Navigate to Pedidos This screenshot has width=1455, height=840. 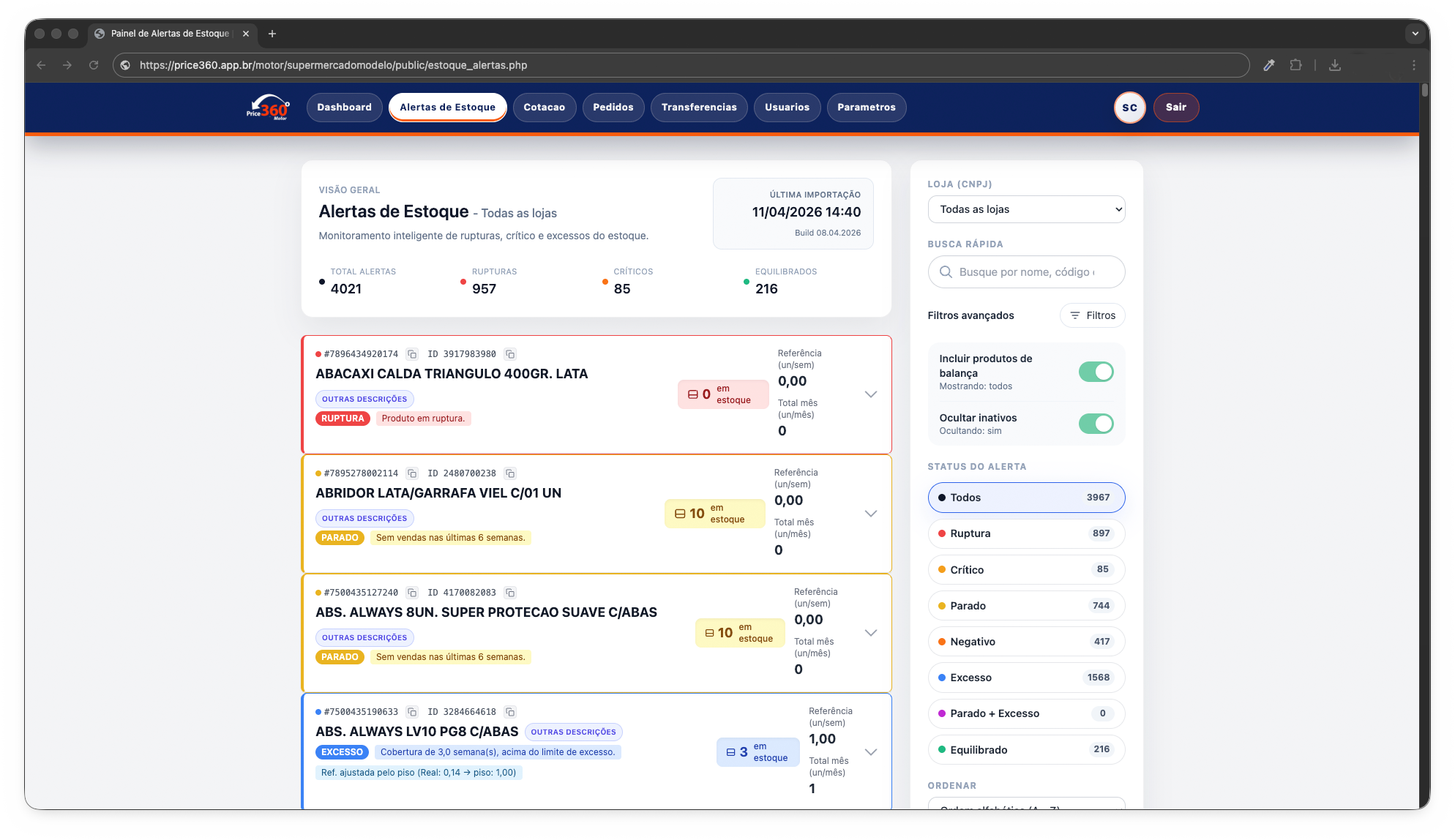click(x=613, y=108)
